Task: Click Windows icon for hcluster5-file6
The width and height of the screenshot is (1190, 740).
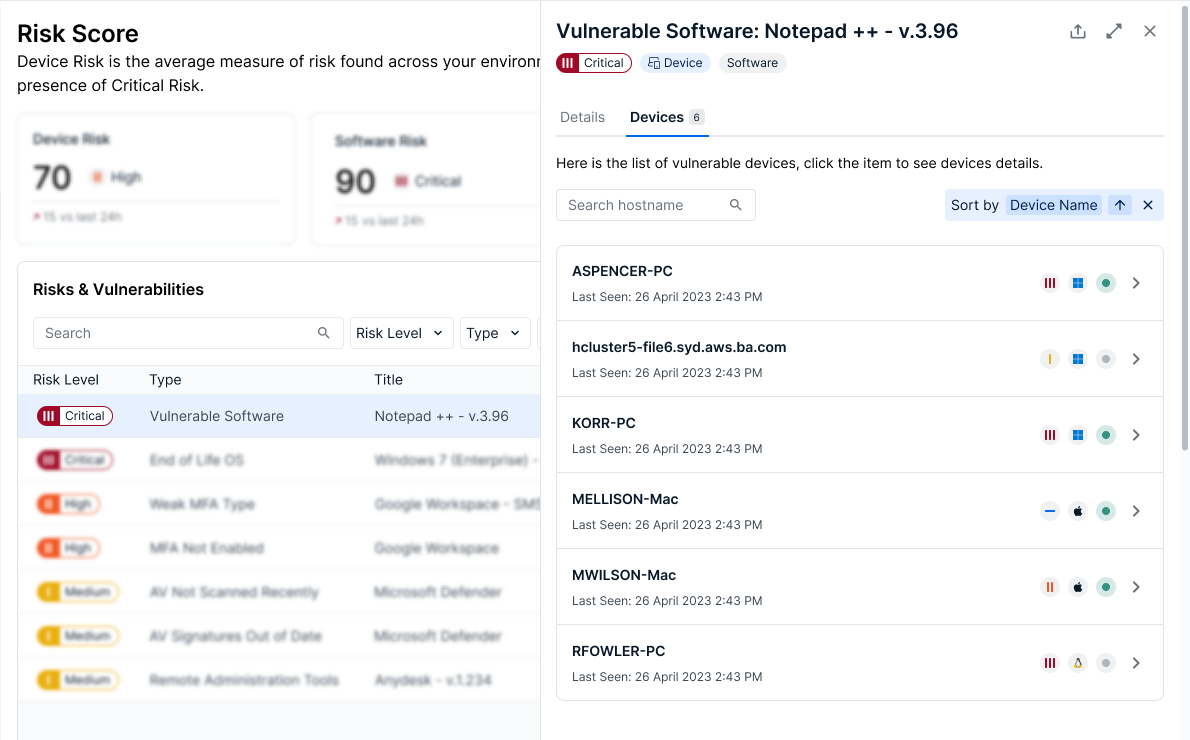Action: (x=1078, y=359)
